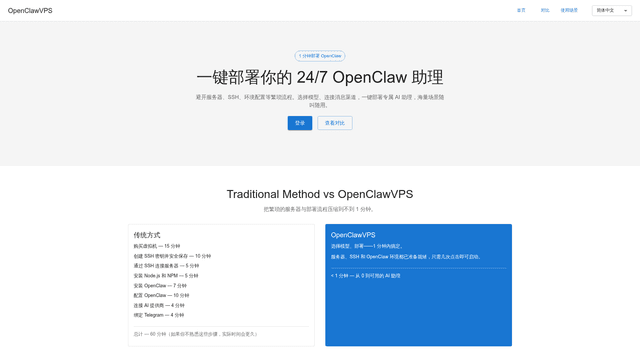Click the hero description paragraph under headline
640x360 pixels.
(x=320, y=101)
